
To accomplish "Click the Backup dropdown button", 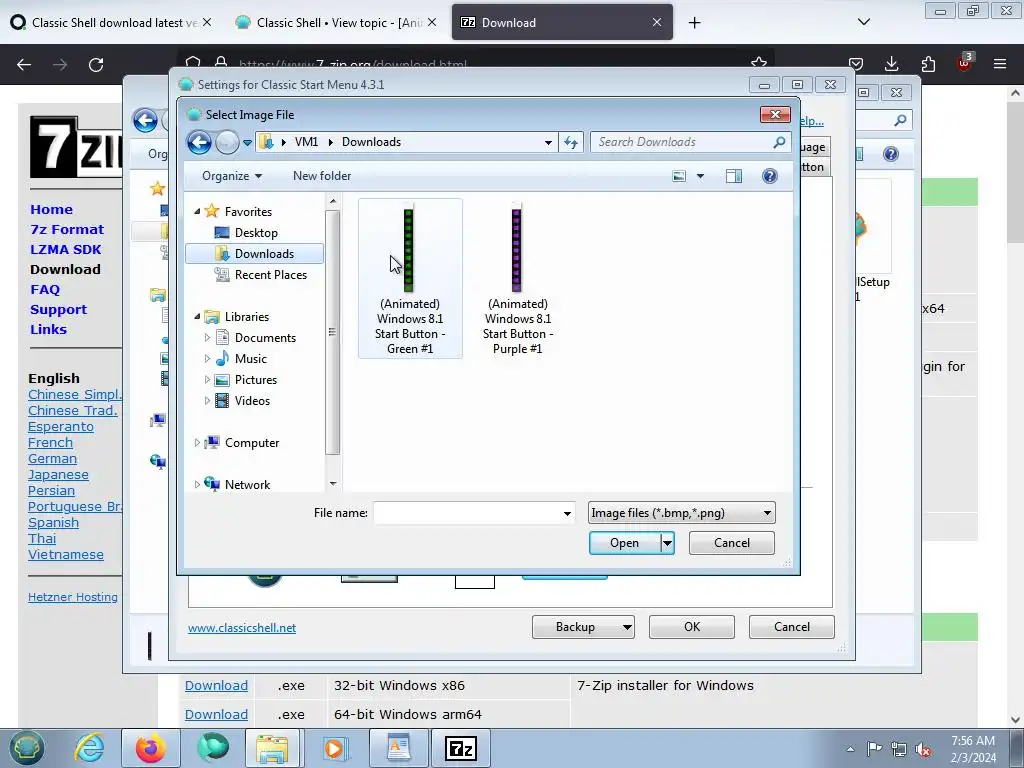I will point(583,627).
